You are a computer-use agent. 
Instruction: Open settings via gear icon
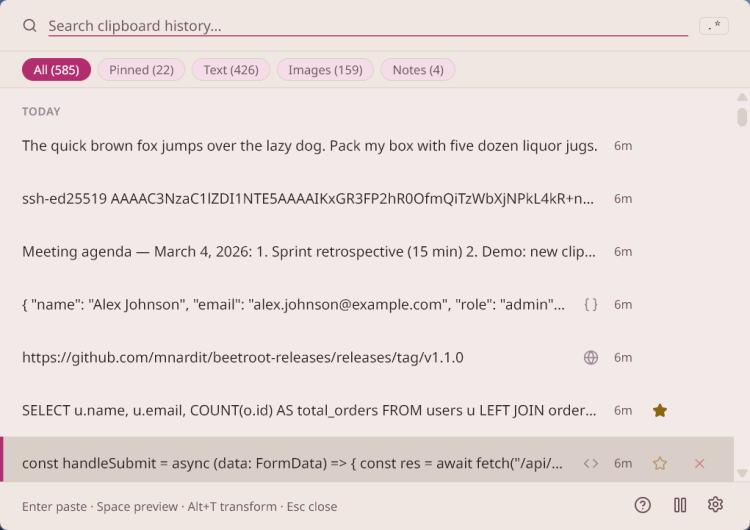(715, 505)
